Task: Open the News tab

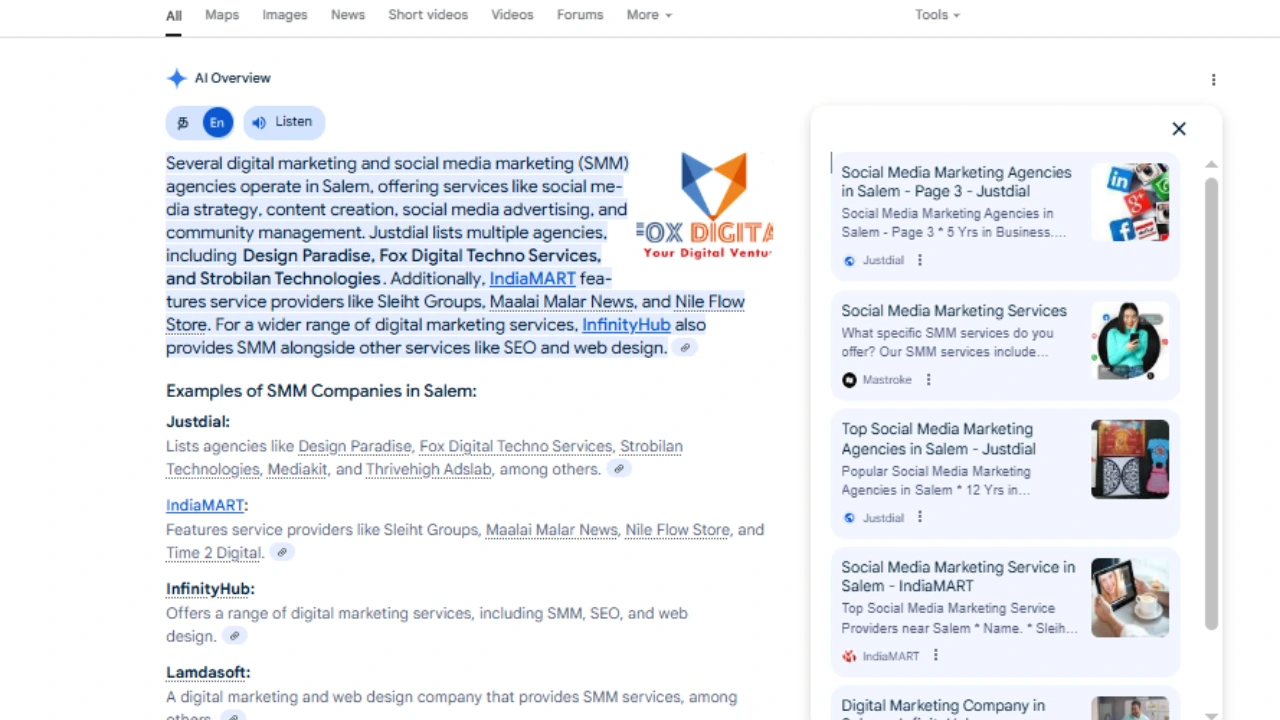Action: pyautogui.click(x=348, y=15)
